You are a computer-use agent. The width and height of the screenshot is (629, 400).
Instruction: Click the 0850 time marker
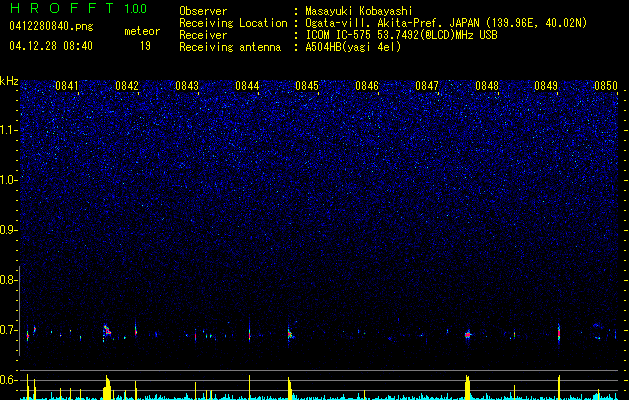point(606,86)
